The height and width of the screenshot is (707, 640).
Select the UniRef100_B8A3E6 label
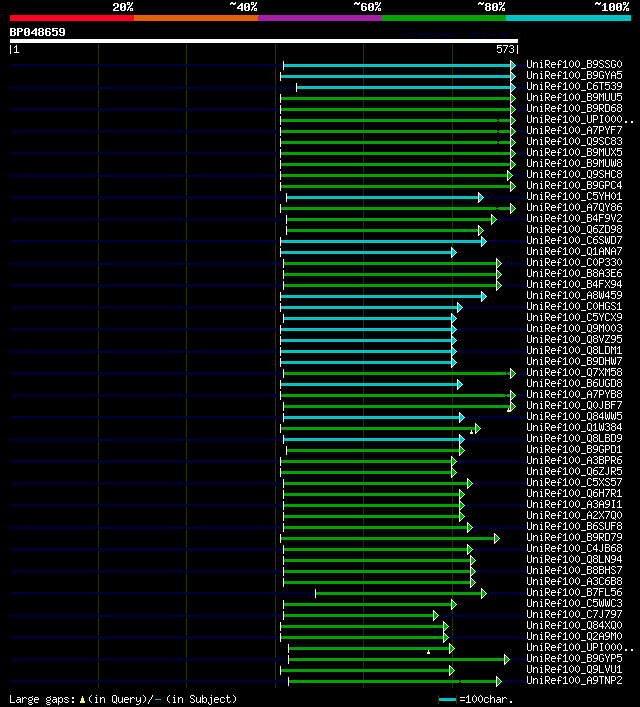click(x=574, y=273)
